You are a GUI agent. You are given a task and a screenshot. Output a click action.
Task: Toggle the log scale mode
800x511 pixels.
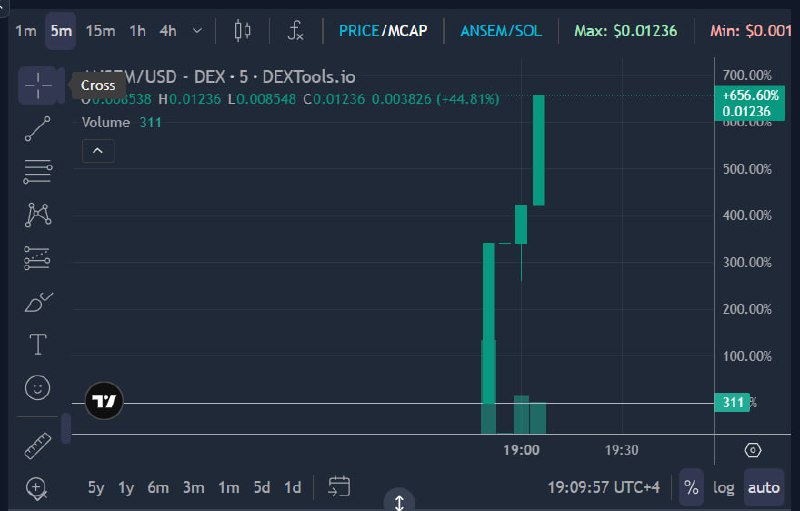(723, 488)
